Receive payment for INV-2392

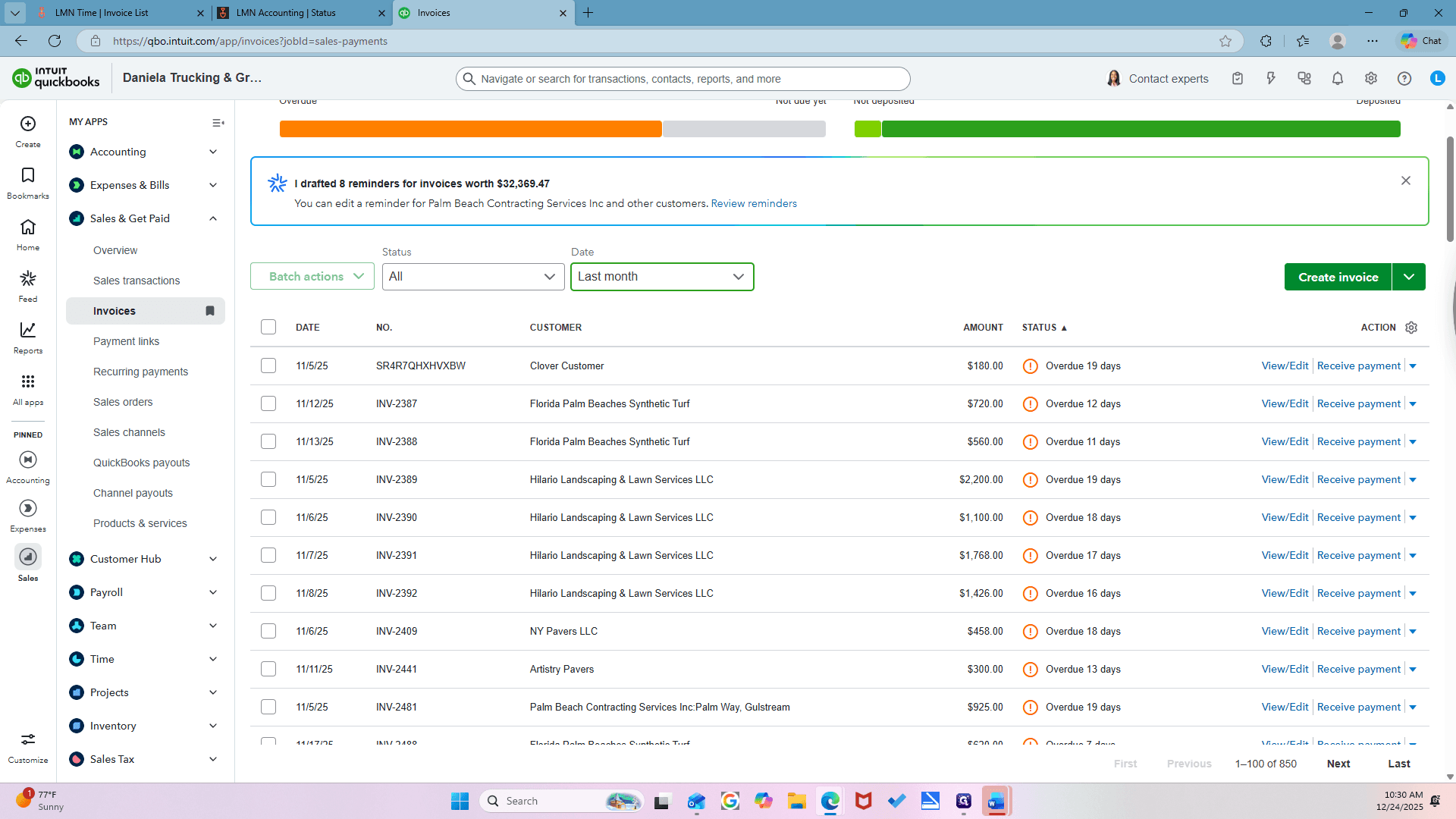(x=1359, y=593)
